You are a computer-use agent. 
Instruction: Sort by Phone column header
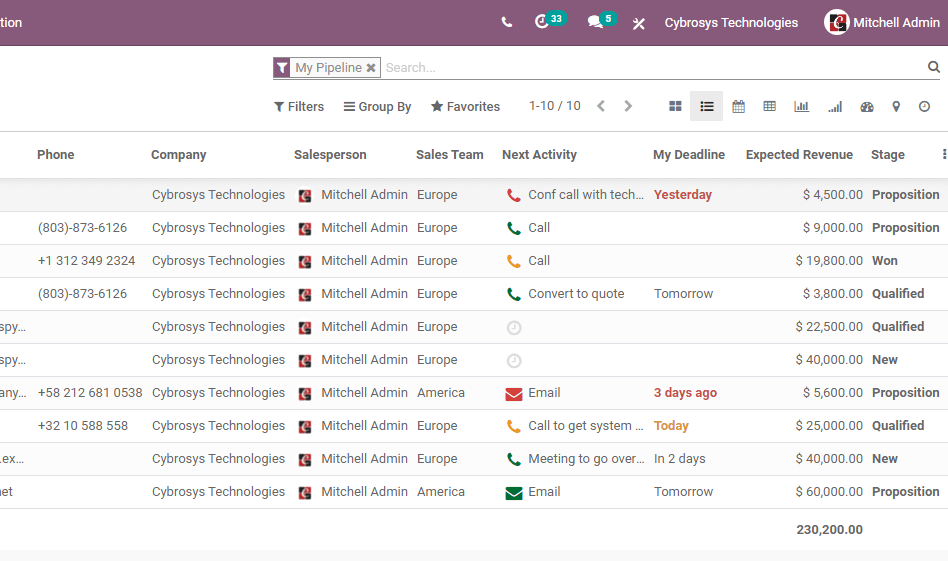click(56, 155)
